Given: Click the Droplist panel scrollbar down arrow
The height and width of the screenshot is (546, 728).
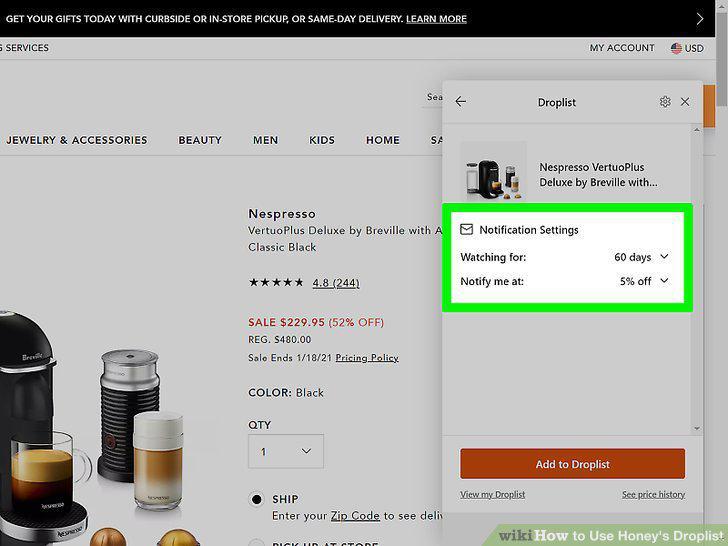Looking at the screenshot, I should pyautogui.click(x=696, y=429).
